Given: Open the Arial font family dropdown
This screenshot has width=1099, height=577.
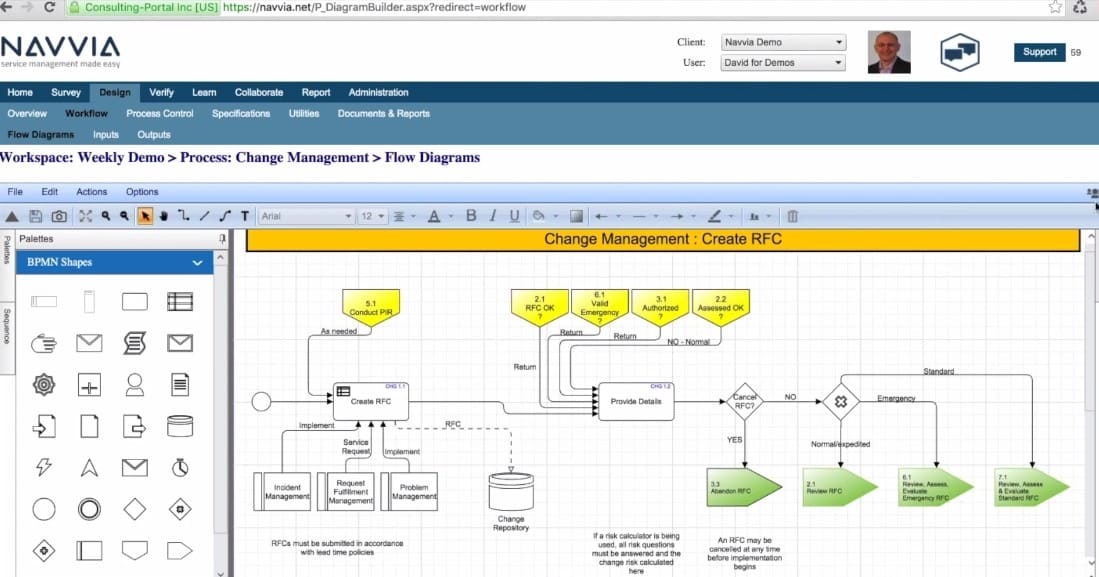Looking at the screenshot, I should pyautogui.click(x=305, y=216).
